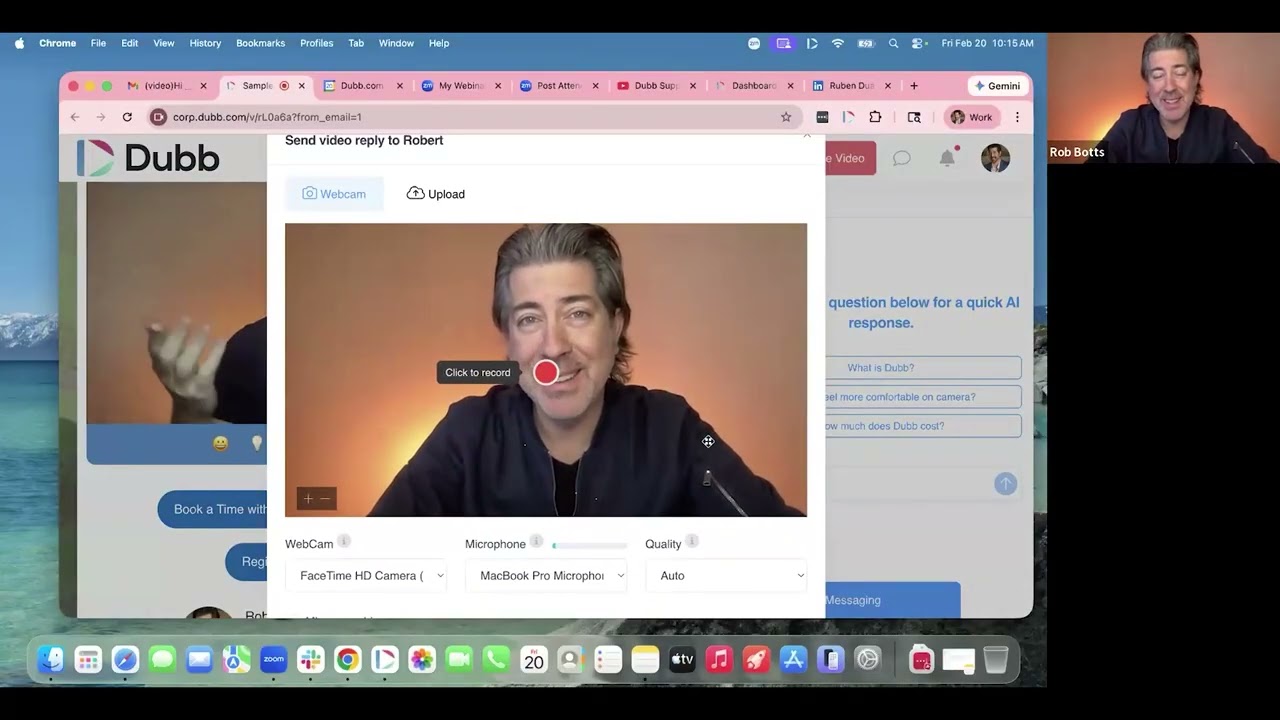Open Spotlight search in menu bar

893,43
